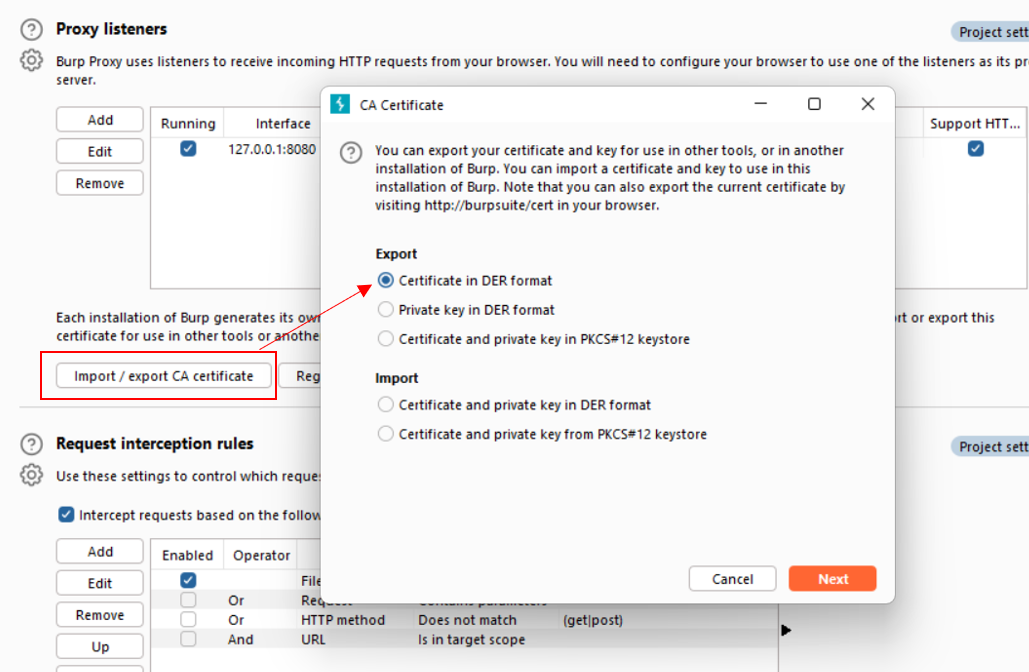The width and height of the screenshot is (1029, 672).
Task: Click the Regenerate CA certificate button
Action: 300,376
